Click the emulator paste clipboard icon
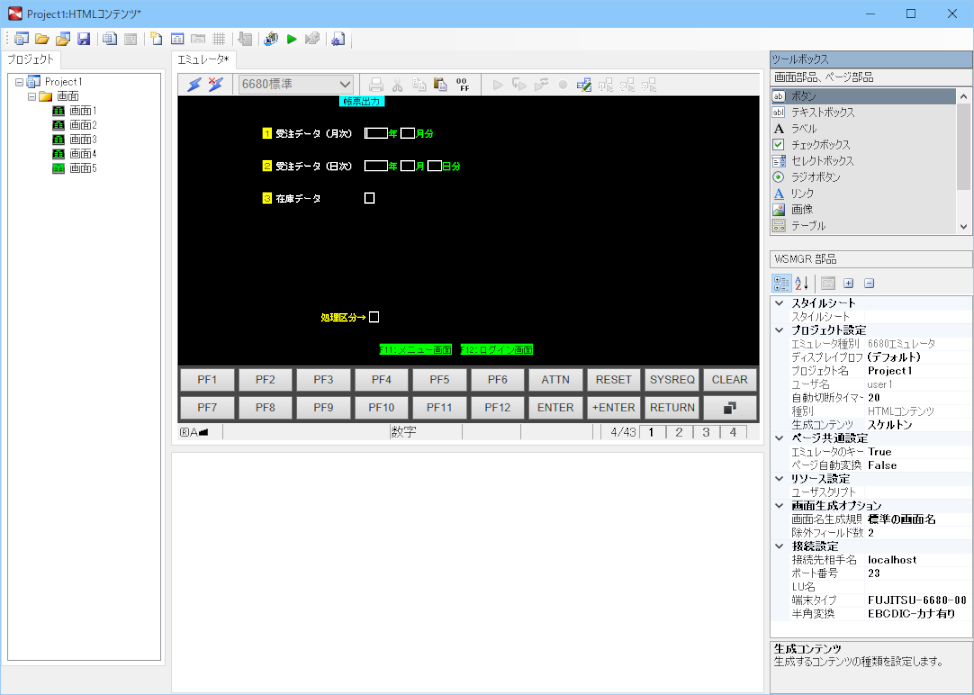The height and width of the screenshot is (695, 974). (x=440, y=84)
